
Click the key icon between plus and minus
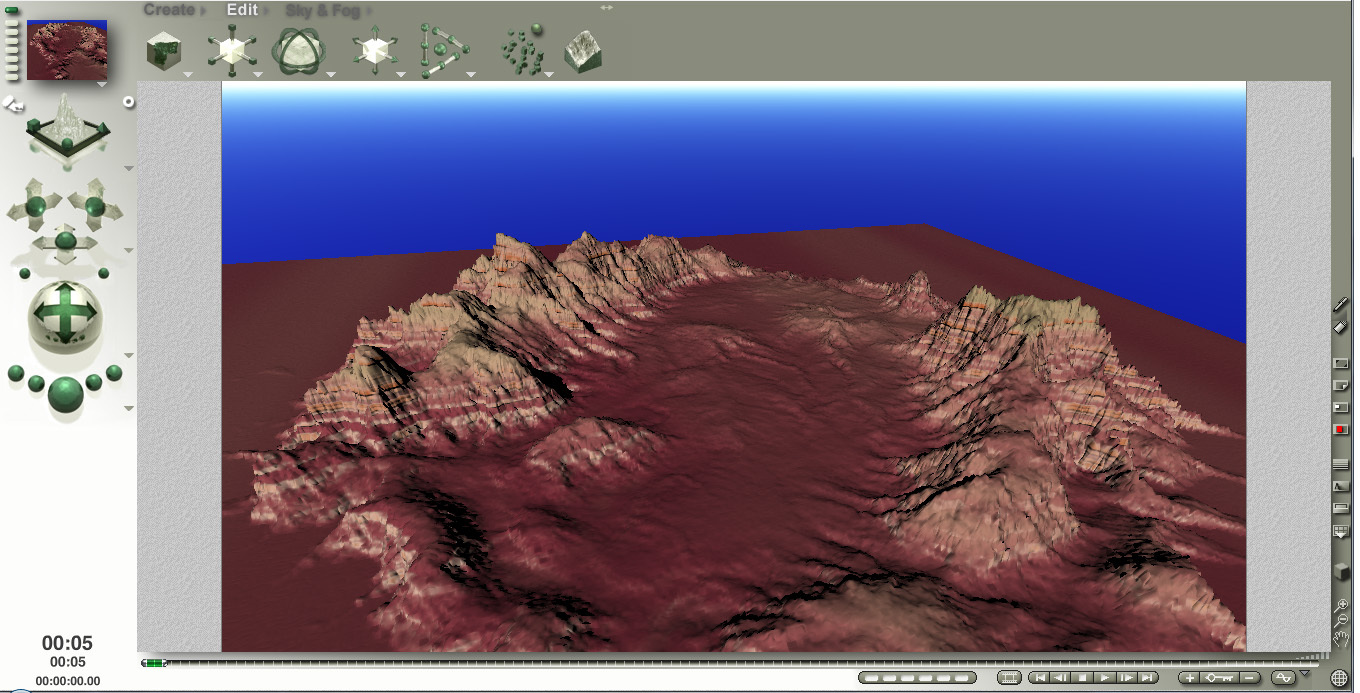(x=1219, y=677)
